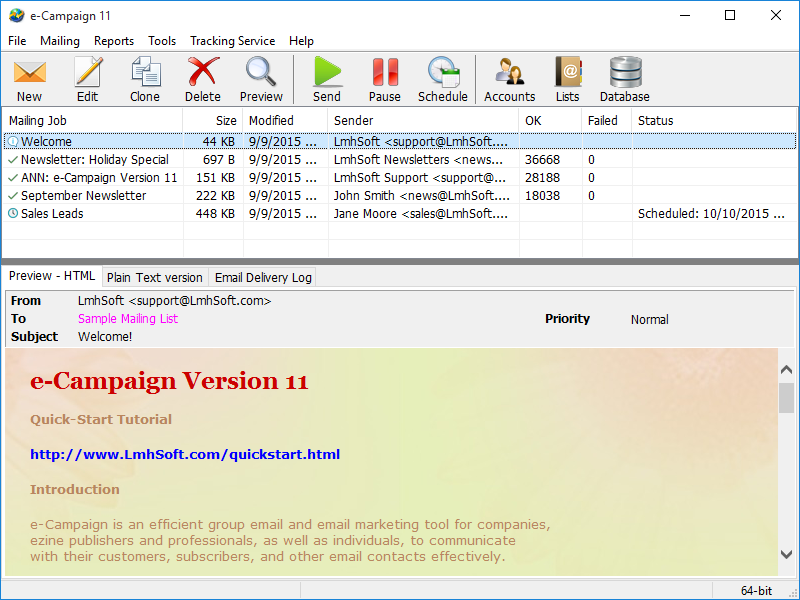Open the Tracking Service menu
This screenshot has width=800, height=600.
[x=232, y=41]
